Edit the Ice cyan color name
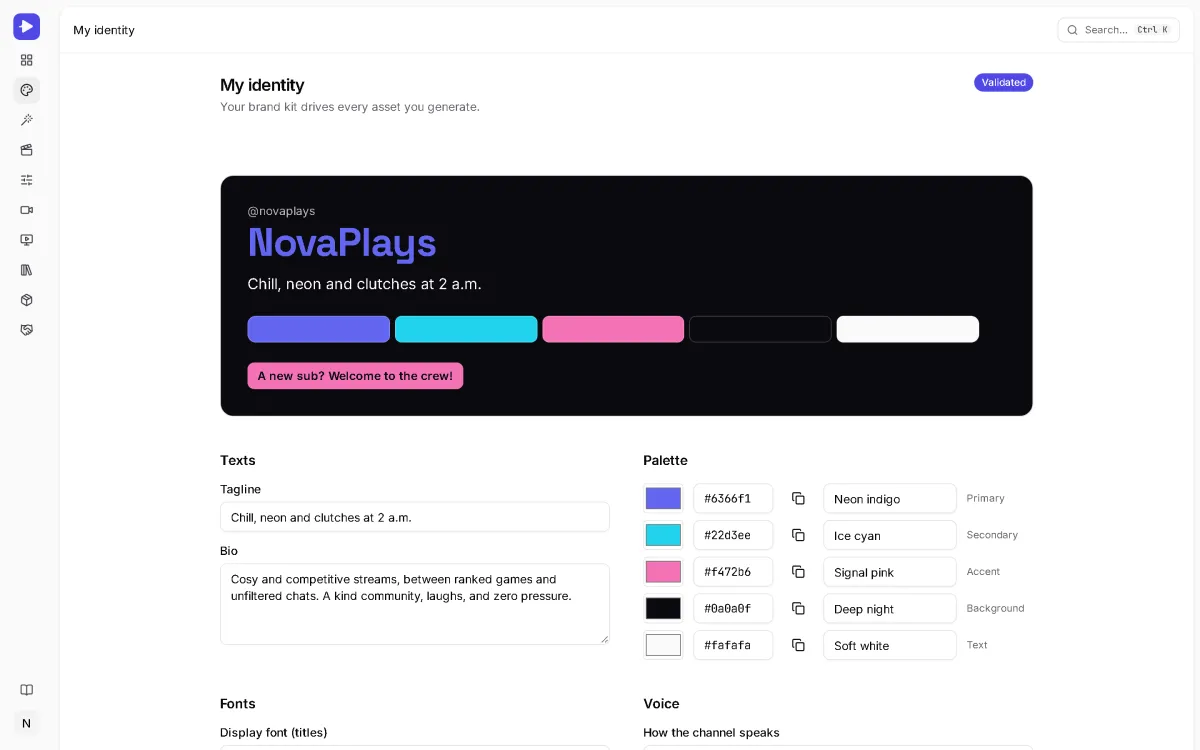This screenshot has height=750, width=1200. click(890, 535)
